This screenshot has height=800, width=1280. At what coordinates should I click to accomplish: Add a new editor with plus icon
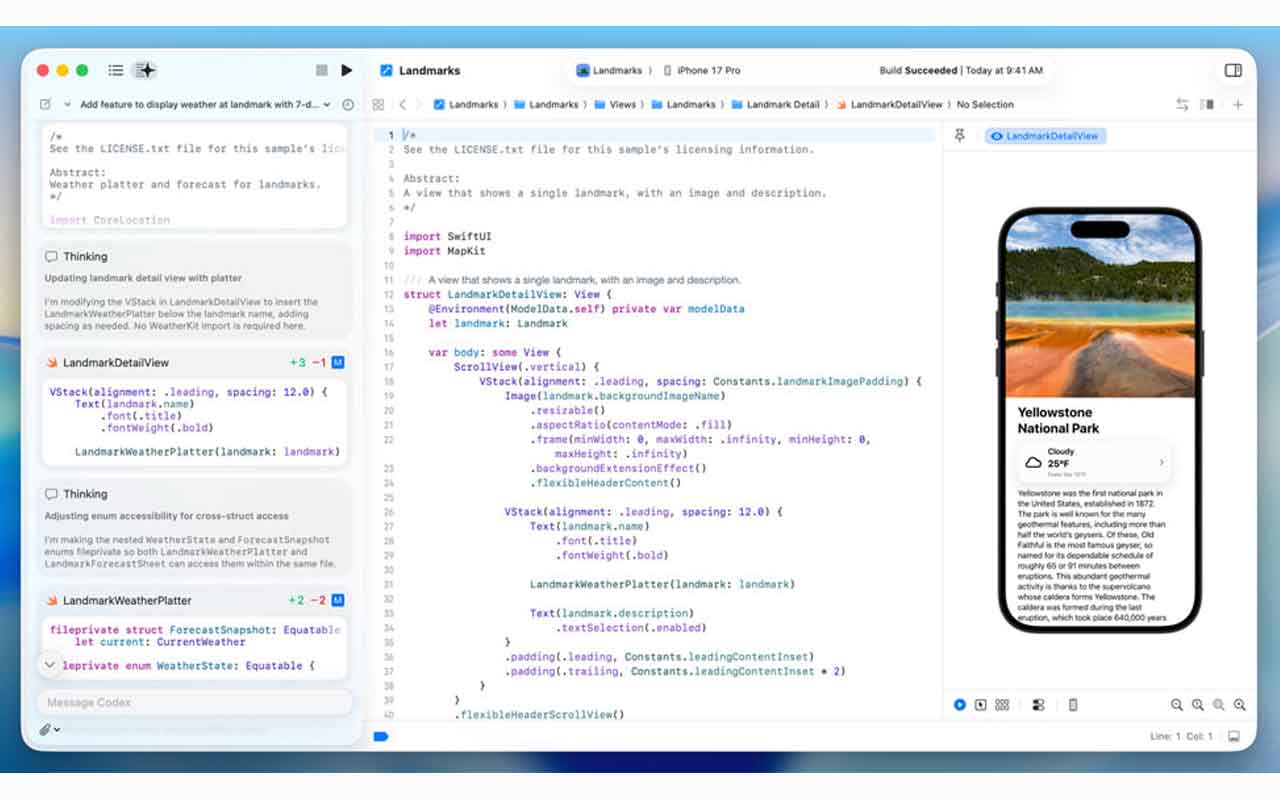(1238, 104)
